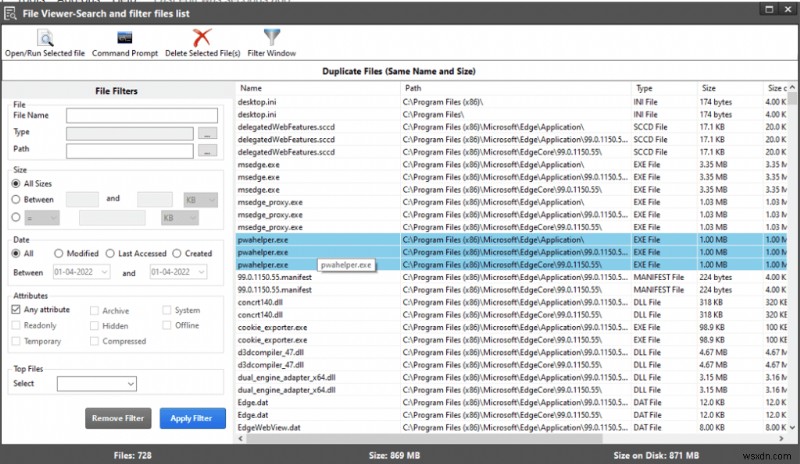Click the second Between size value field

(x=155, y=199)
